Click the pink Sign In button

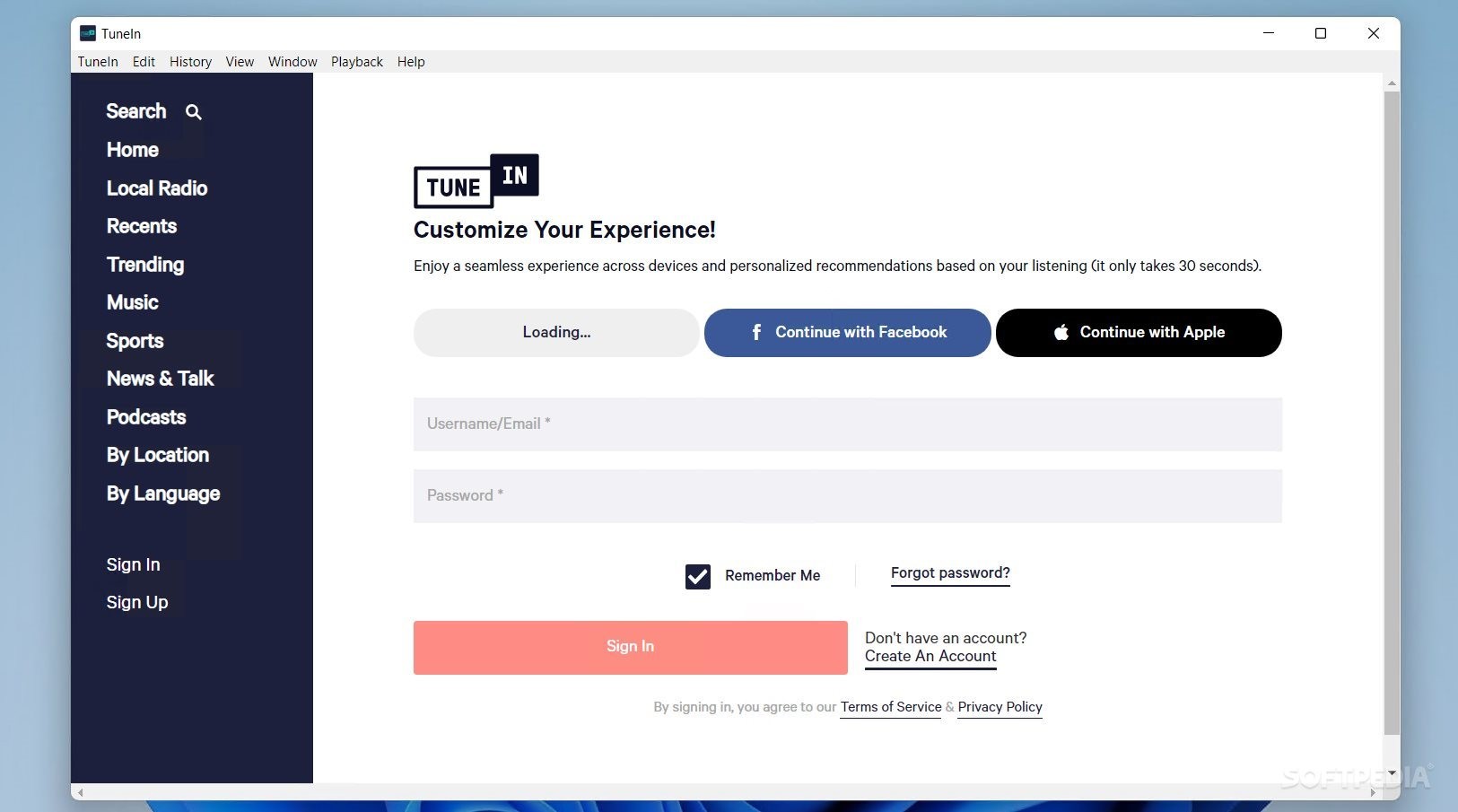coord(631,647)
